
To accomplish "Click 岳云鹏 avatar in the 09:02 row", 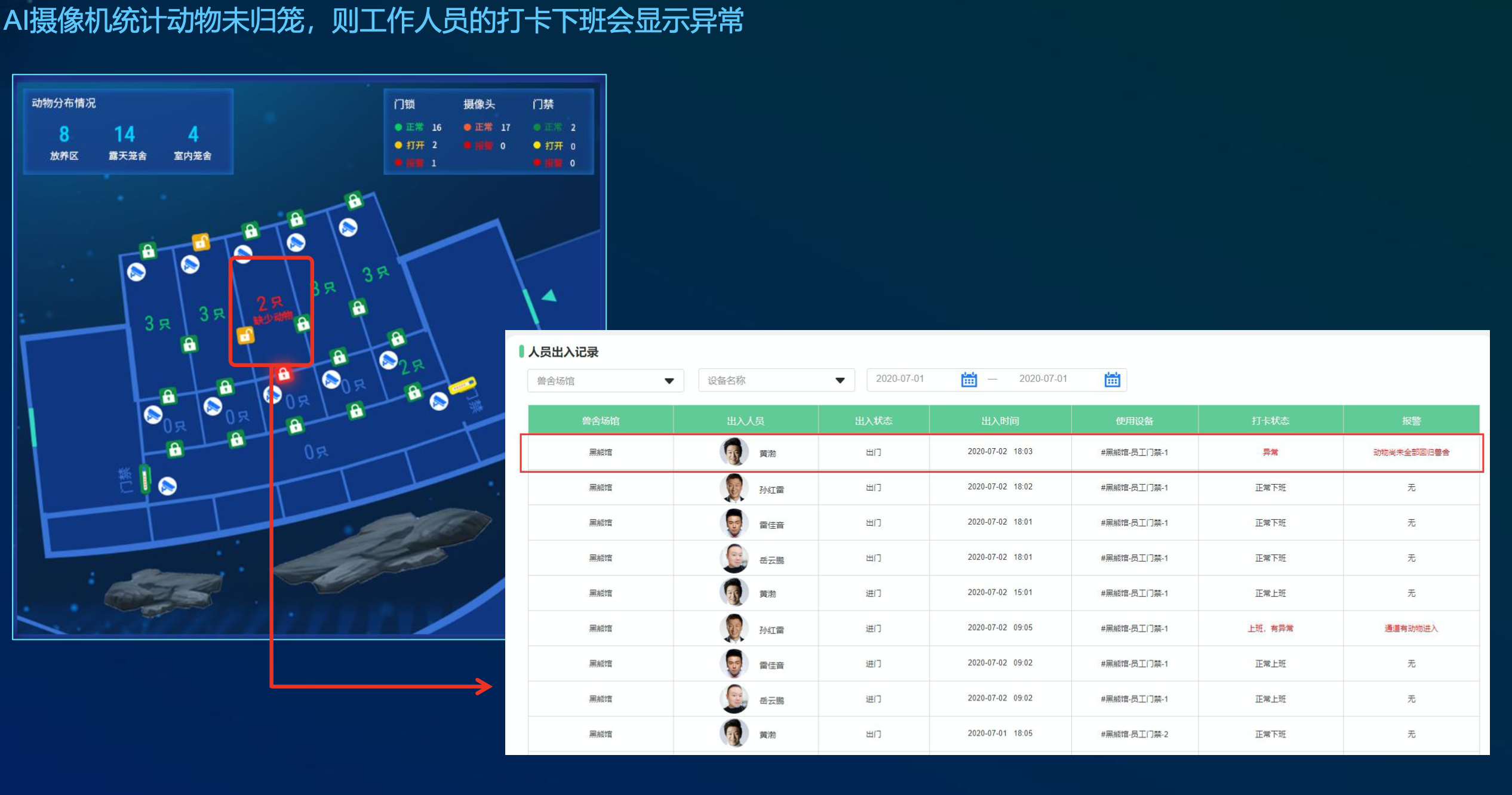I will tap(734, 698).
